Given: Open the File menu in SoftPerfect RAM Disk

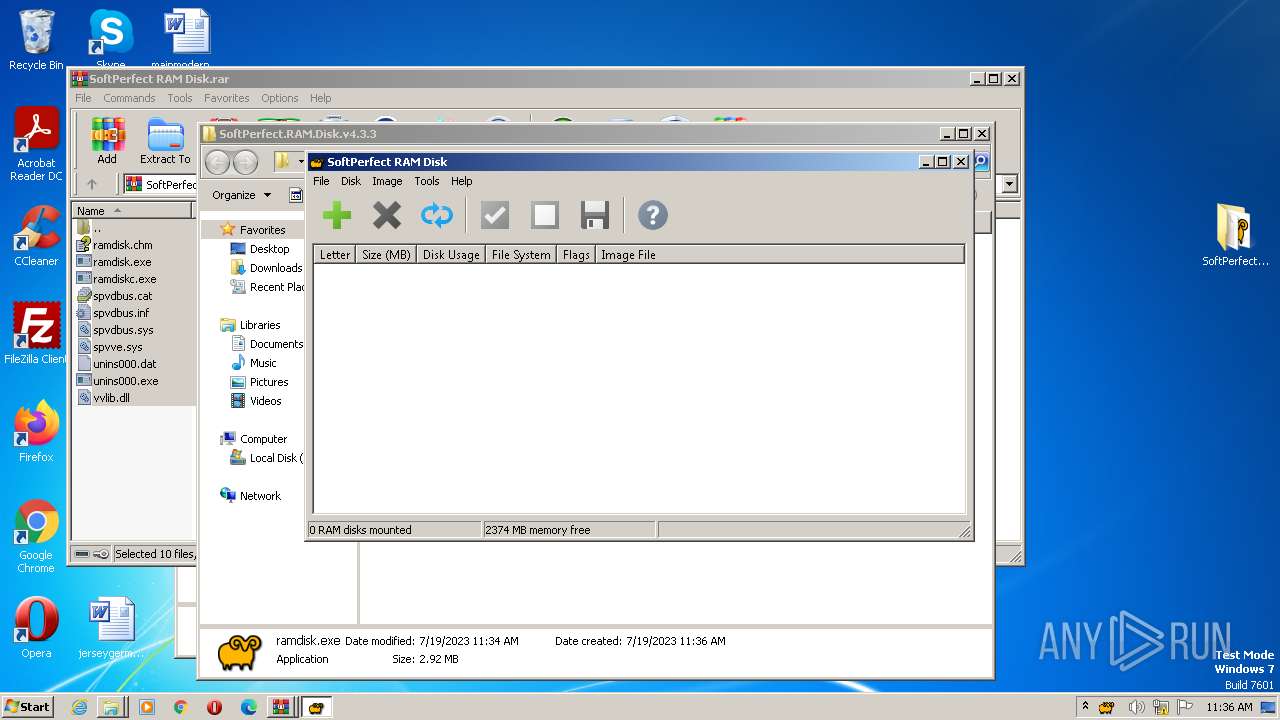Looking at the screenshot, I should pyautogui.click(x=321, y=181).
